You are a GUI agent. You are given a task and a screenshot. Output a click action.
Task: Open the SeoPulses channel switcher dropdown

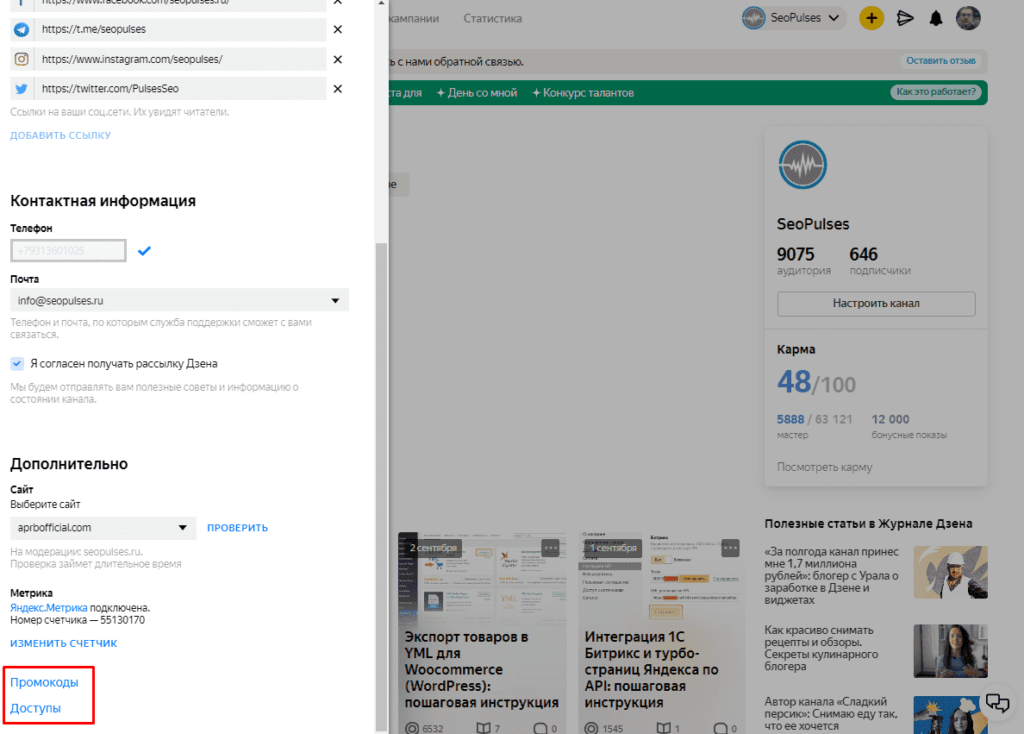793,18
